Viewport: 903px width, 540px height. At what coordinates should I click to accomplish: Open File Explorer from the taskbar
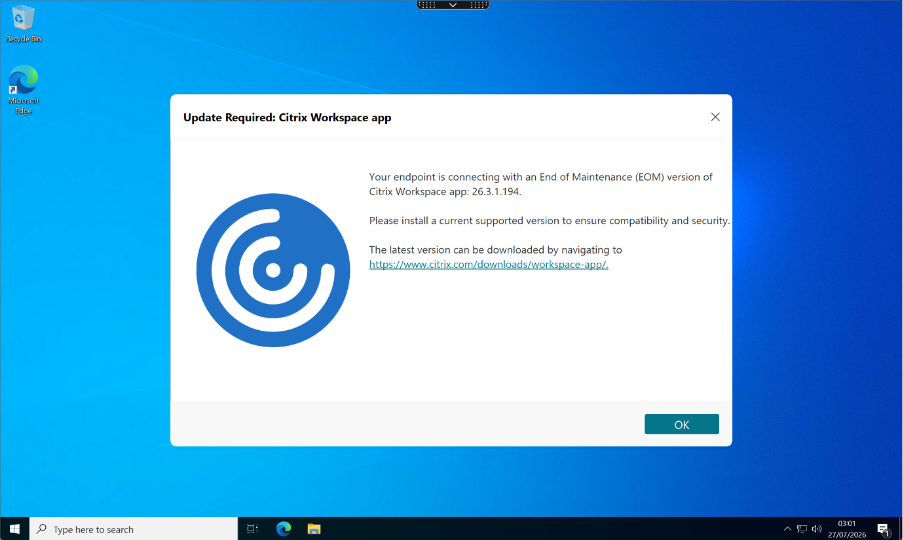[314, 528]
